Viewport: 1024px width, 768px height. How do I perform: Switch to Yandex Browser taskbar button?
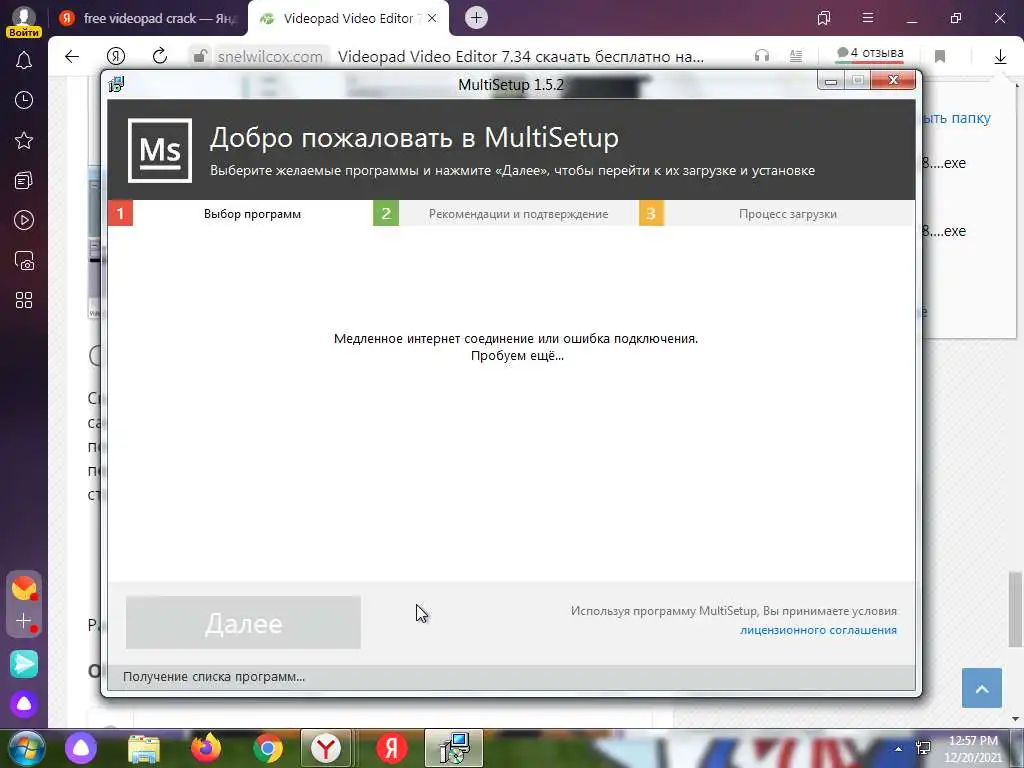(326, 748)
